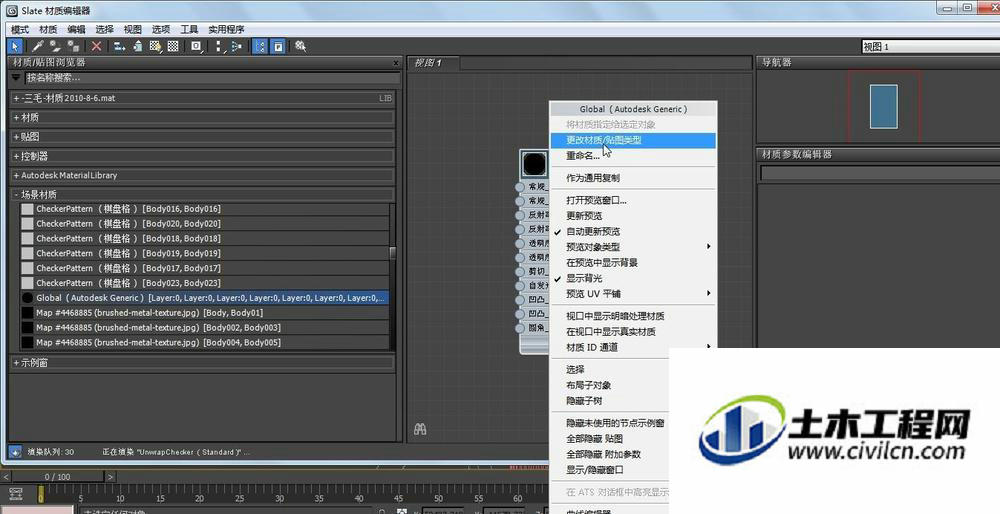This screenshot has height=514, width=1000.
Task: Click the Material ID Channel icon
Action: pyautogui.click(x=196, y=46)
